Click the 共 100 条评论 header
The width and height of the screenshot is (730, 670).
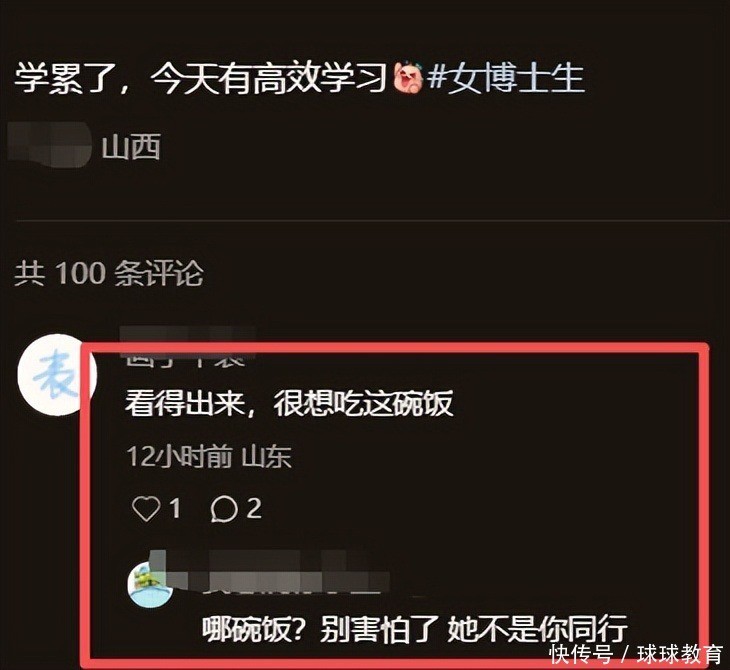(109, 272)
